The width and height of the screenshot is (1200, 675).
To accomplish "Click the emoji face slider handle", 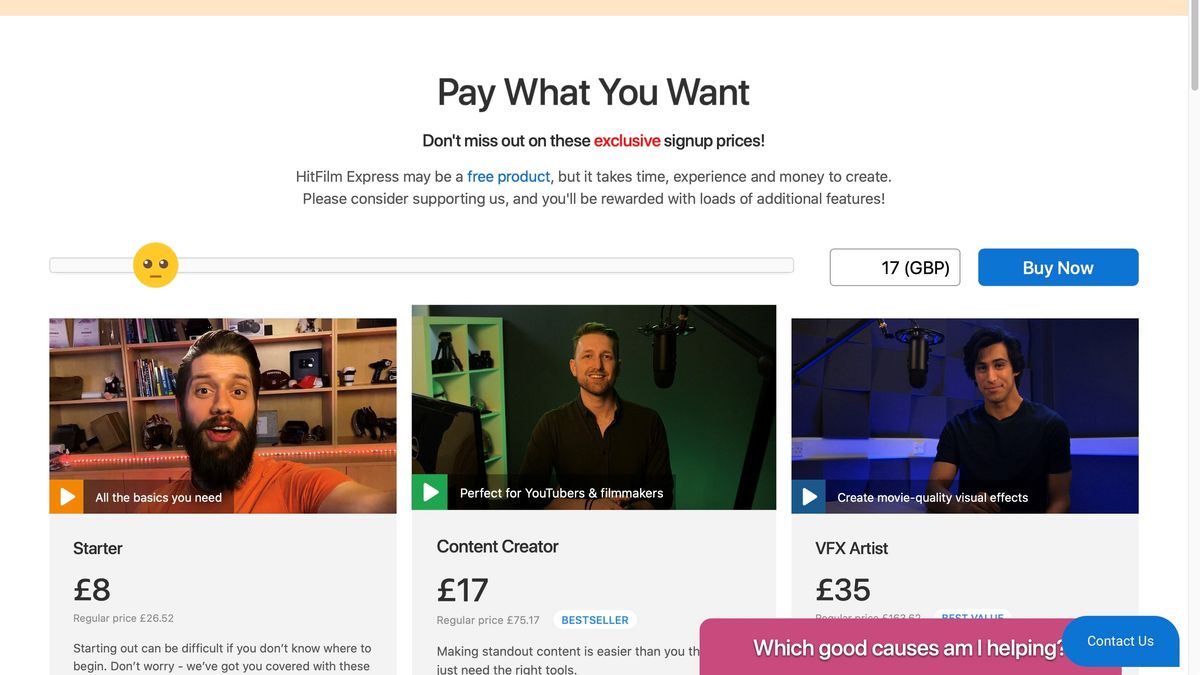I will (155, 265).
